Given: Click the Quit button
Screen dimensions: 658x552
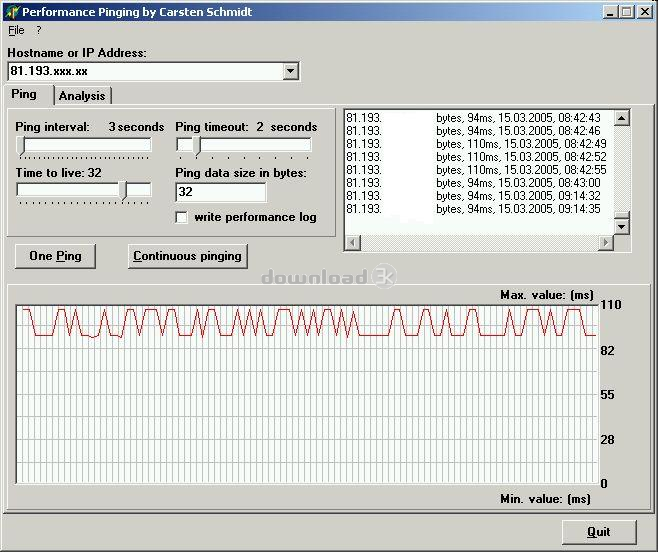Looking at the screenshot, I should point(599,532).
